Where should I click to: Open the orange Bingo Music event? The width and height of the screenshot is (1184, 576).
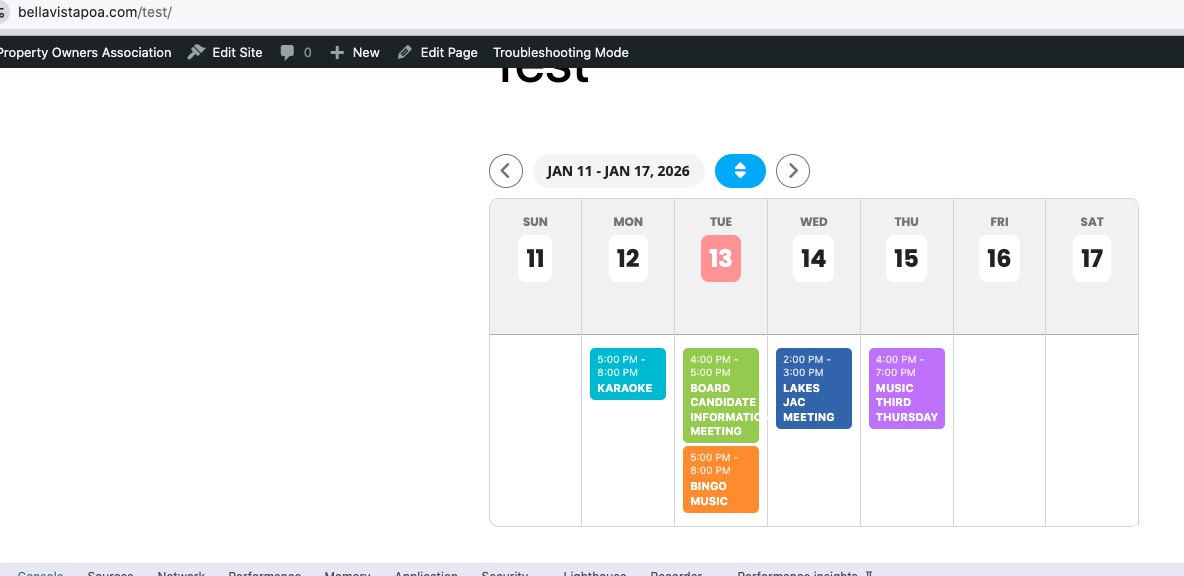tap(720, 479)
